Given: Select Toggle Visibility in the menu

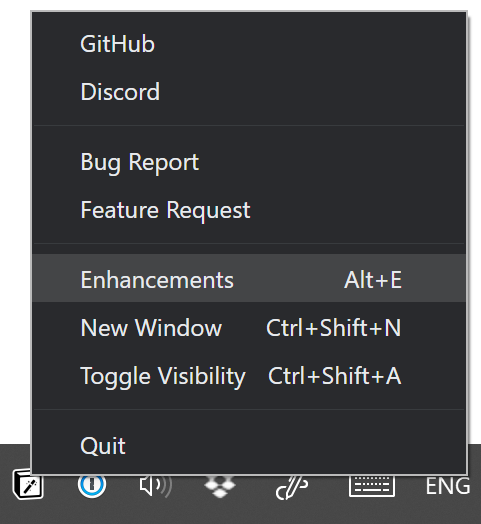Looking at the screenshot, I should pyautogui.click(x=249, y=376).
